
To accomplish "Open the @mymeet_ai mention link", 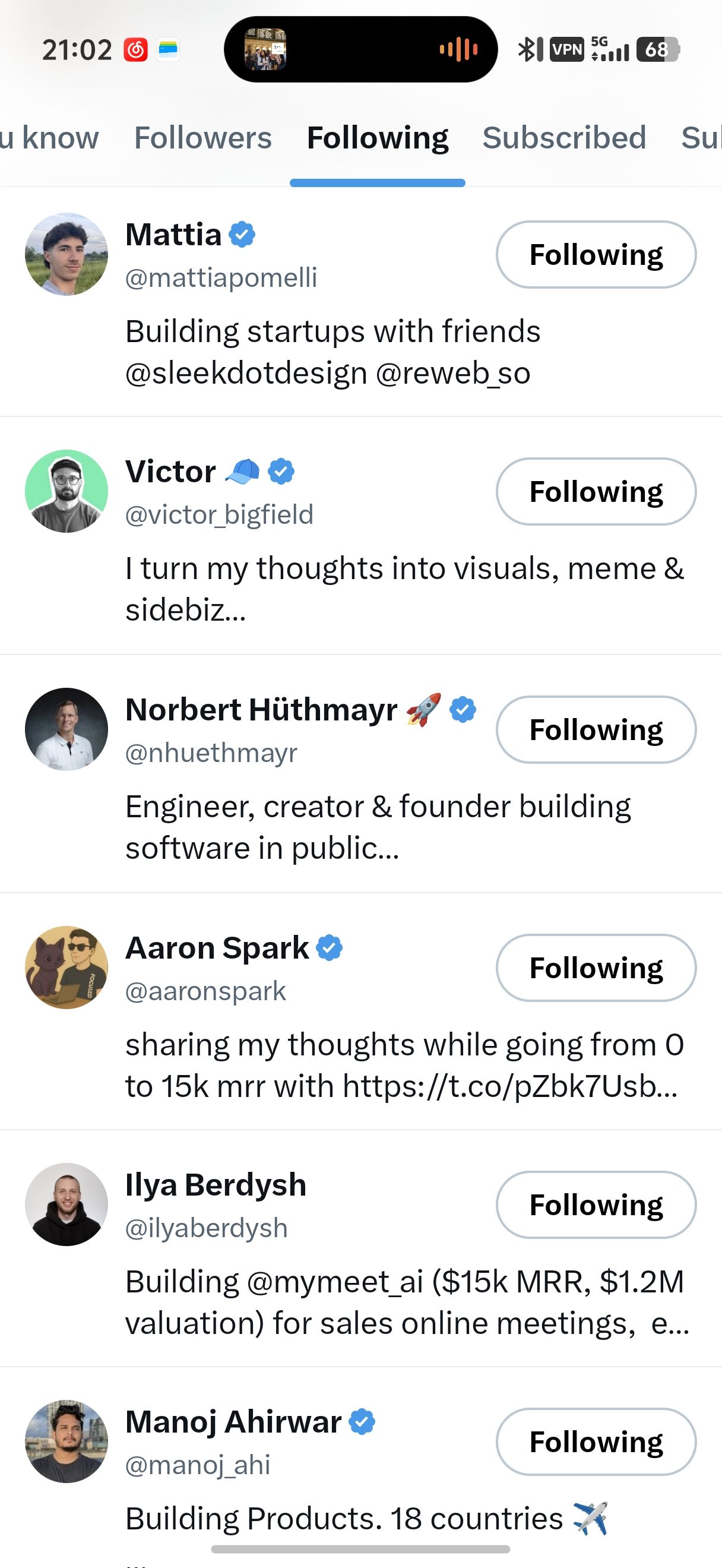I will 334,1281.
